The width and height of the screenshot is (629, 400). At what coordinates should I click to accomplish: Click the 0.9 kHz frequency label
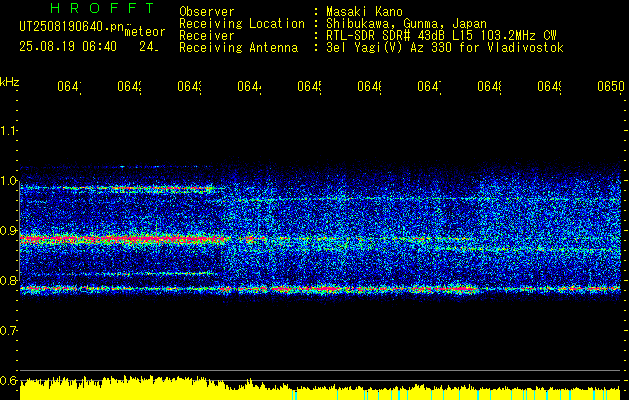(x=8, y=230)
